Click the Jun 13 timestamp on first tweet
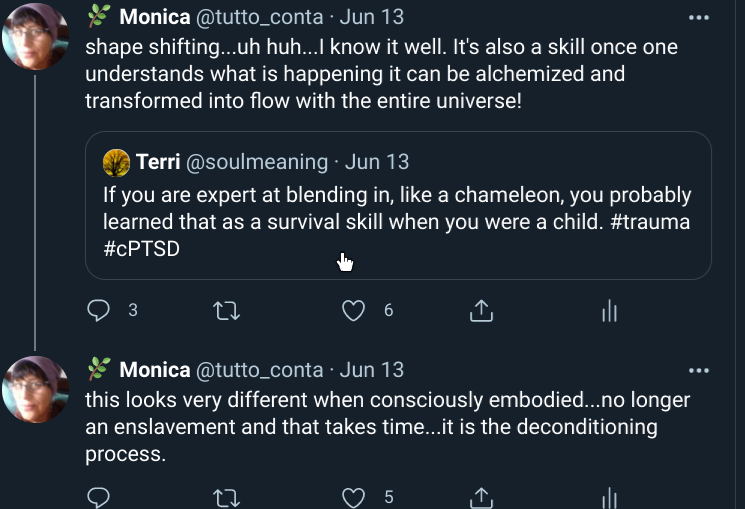The height and width of the screenshot is (509, 745). point(372,17)
